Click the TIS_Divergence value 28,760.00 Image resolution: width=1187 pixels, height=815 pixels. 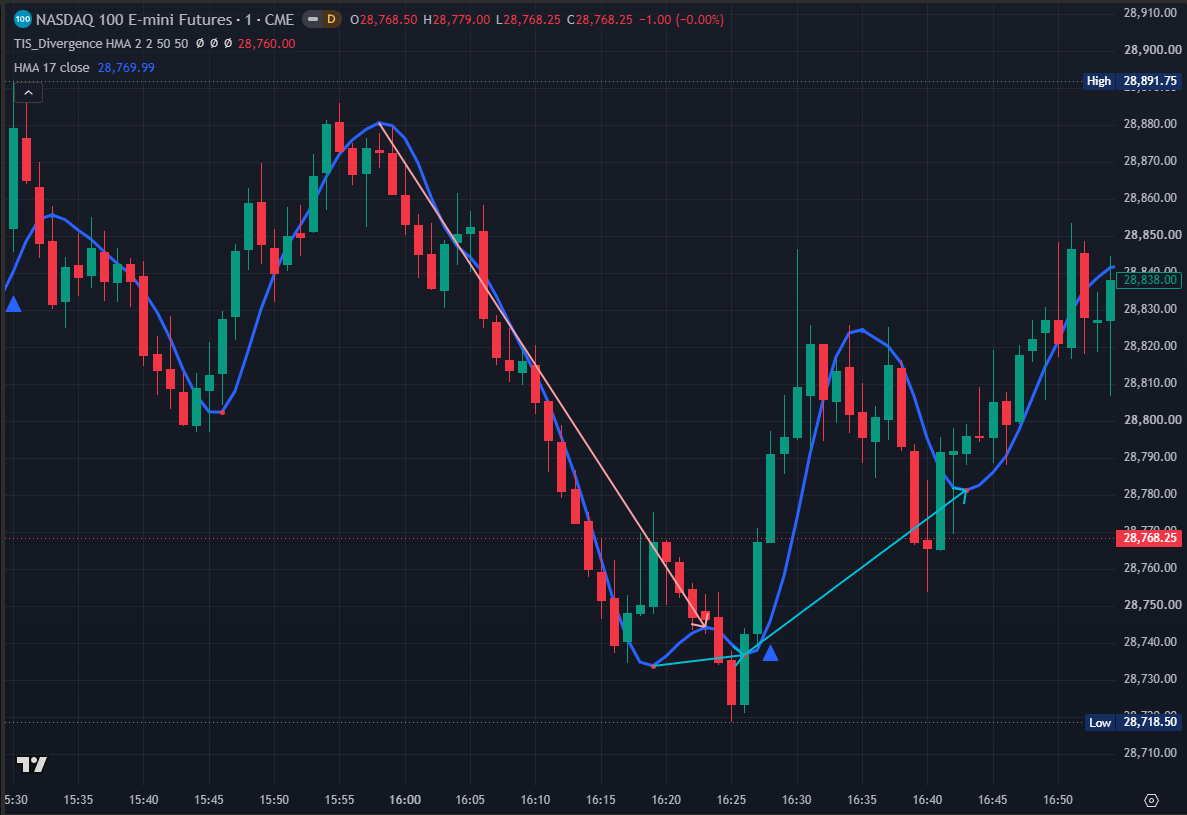point(266,44)
